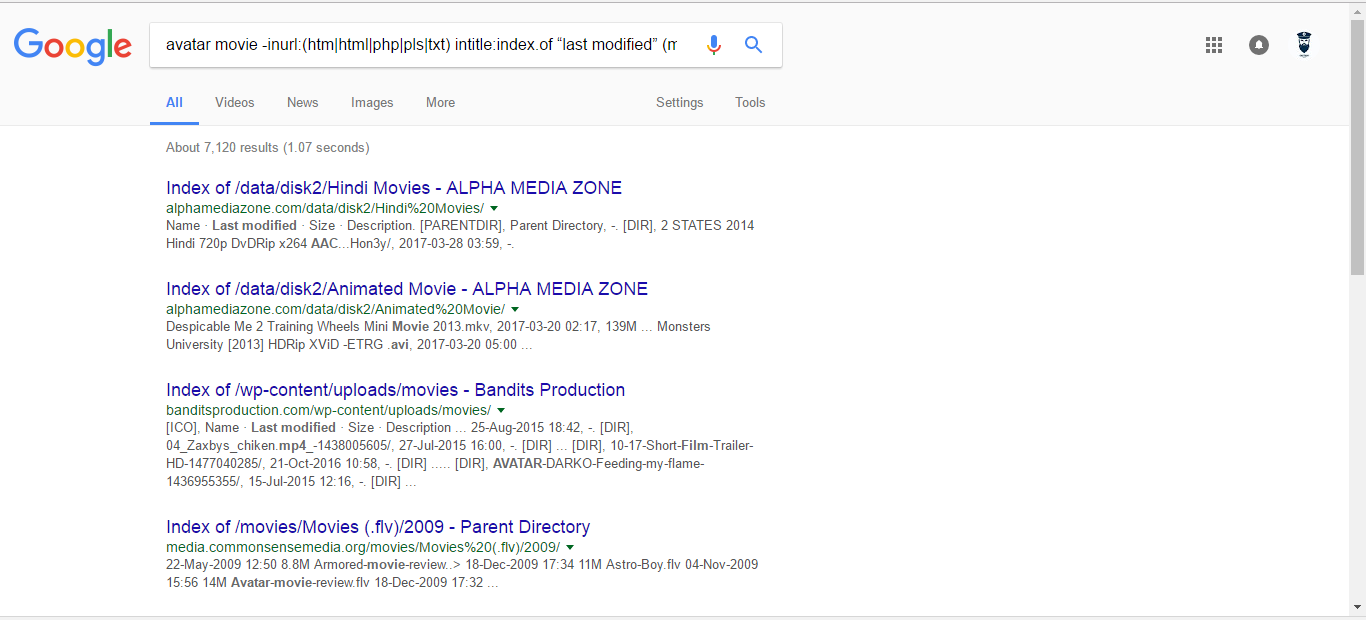
Task: Click 'AVATAR-DARKO-Feeding-my-flame' snippet text
Action: [599, 463]
